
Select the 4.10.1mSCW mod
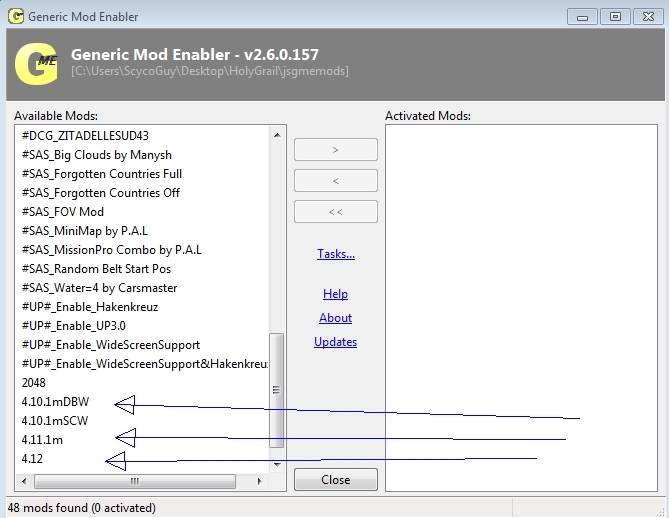(x=55, y=421)
